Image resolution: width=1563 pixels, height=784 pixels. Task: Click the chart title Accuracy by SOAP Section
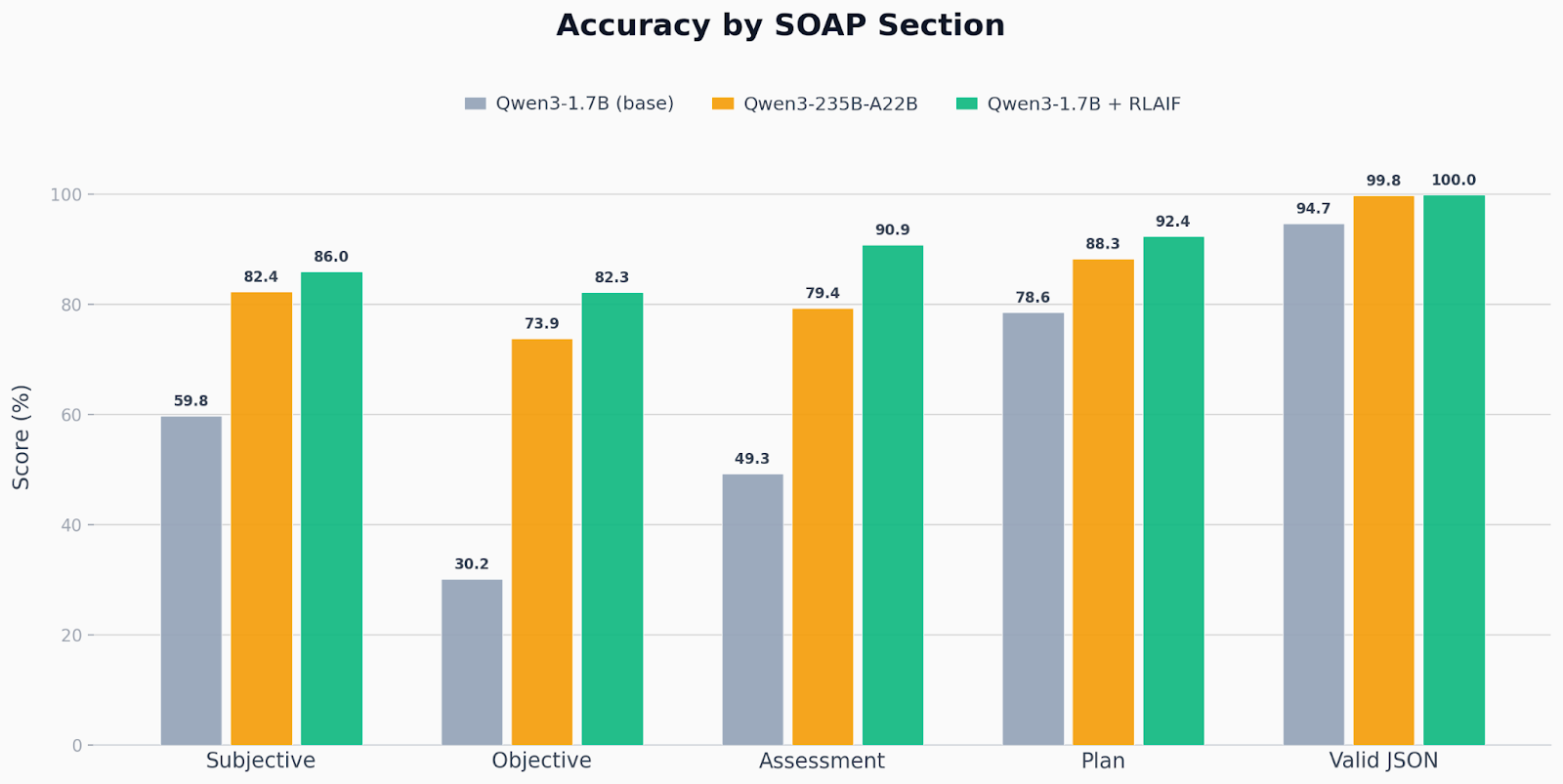click(781, 25)
